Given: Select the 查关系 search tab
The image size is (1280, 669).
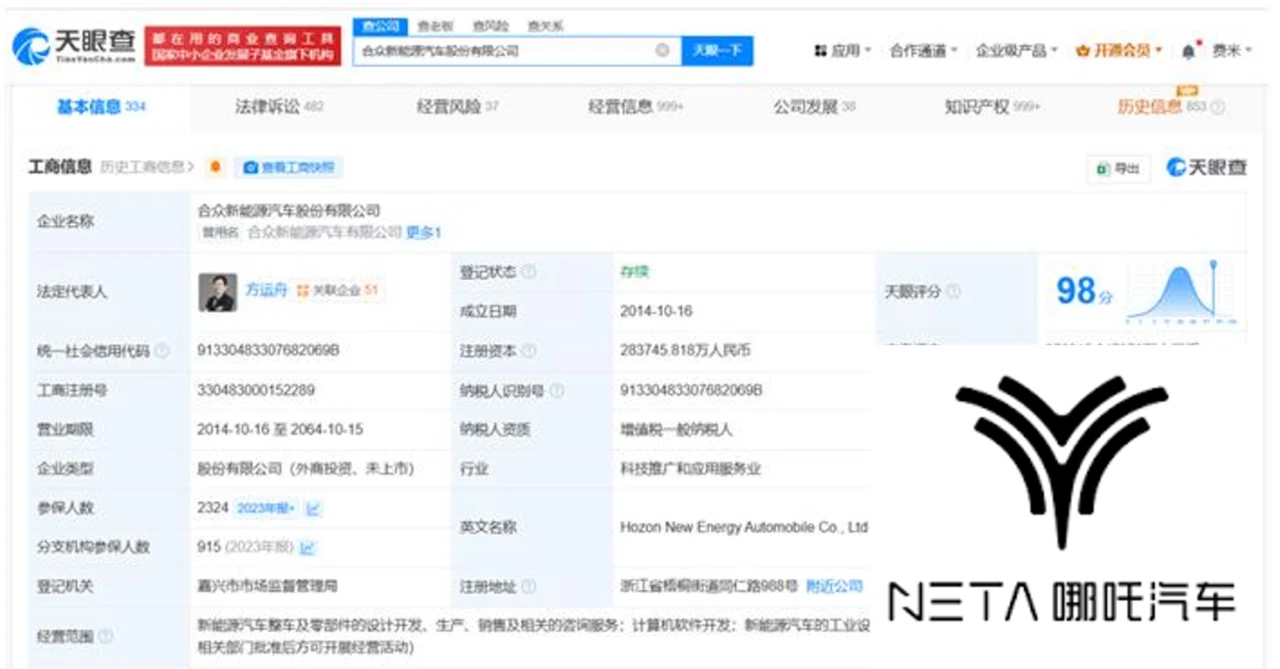Looking at the screenshot, I should pos(544,25).
